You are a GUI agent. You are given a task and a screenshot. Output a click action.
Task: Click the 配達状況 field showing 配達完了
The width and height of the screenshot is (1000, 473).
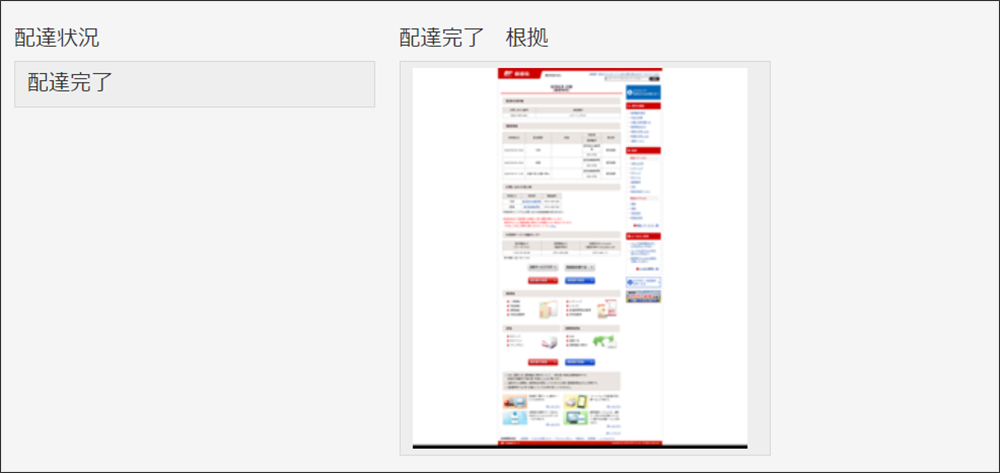(x=194, y=84)
